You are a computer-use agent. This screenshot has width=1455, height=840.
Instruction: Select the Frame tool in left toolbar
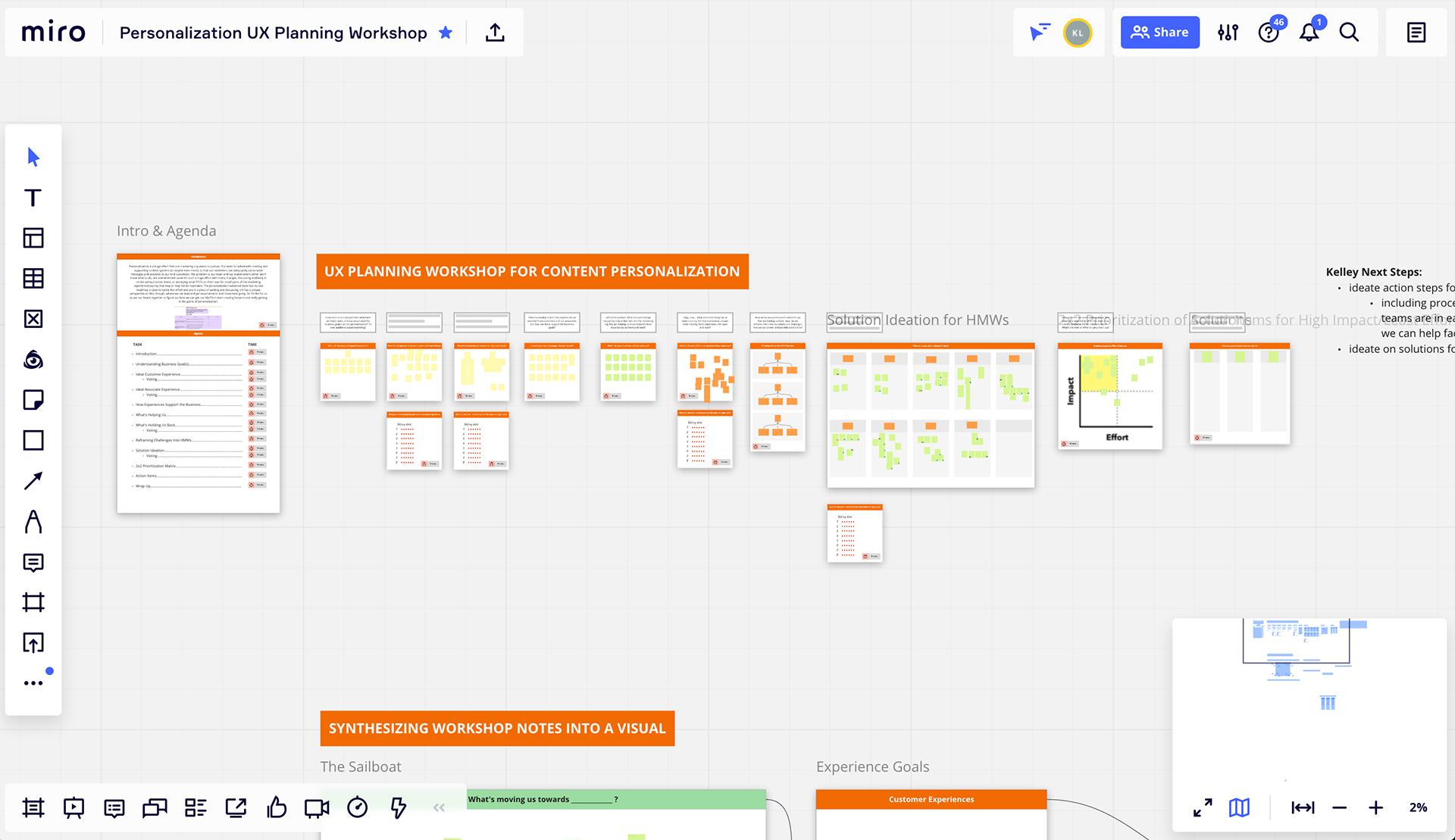coord(33,602)
